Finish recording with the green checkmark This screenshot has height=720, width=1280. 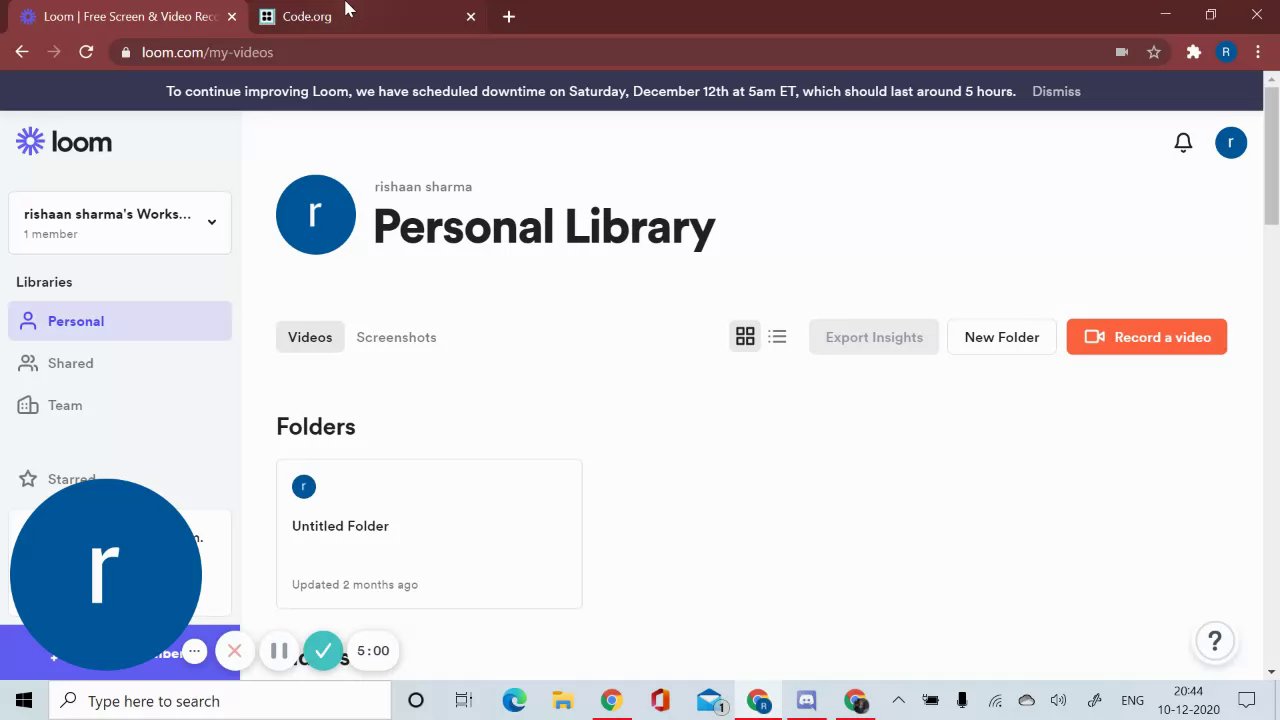point(323,651)
